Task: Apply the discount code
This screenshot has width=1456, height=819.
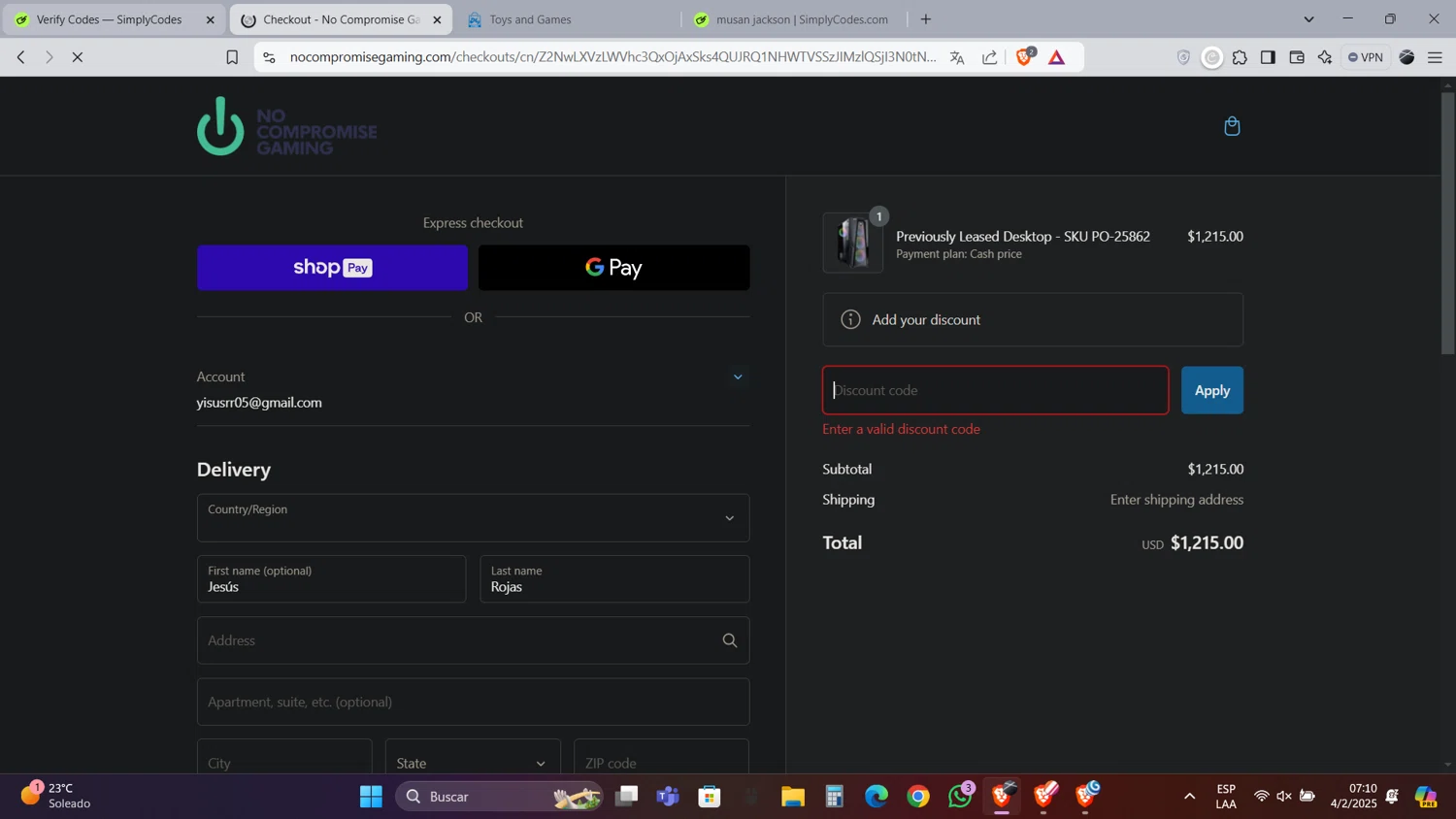Action: [x=1212, y=390]
